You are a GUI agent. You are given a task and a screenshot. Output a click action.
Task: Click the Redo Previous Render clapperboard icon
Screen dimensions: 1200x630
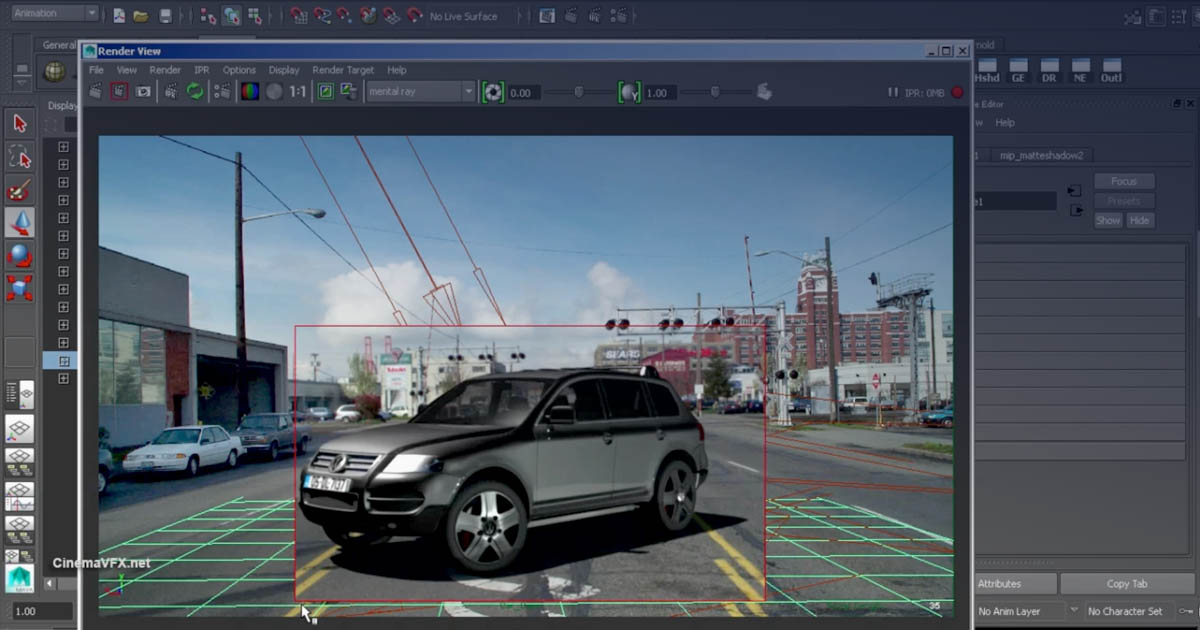pyautogui.click(x=96, y=92)
